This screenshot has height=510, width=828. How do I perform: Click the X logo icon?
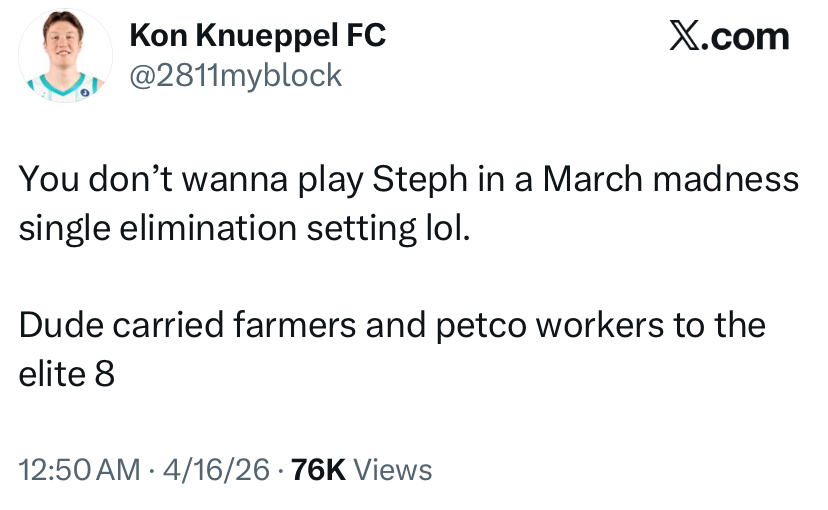pos(685,35)
